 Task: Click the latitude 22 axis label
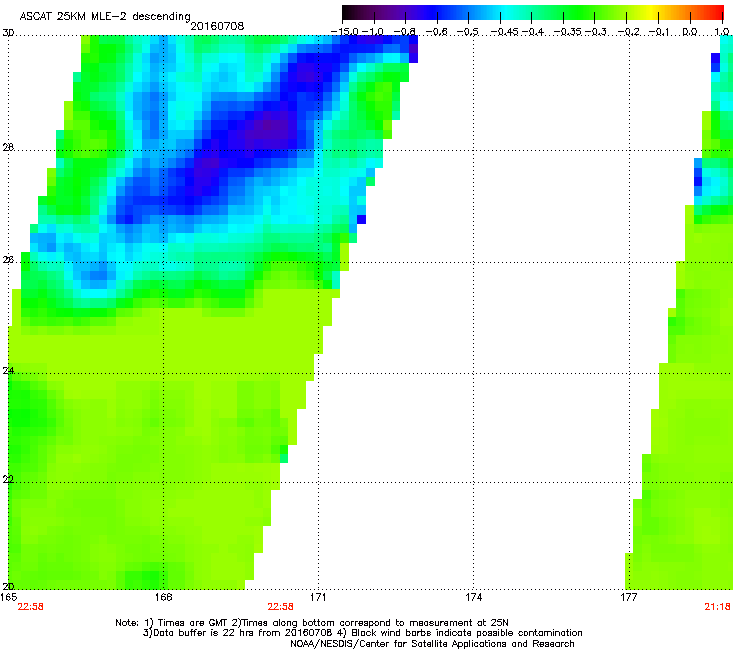coord(8,479)
